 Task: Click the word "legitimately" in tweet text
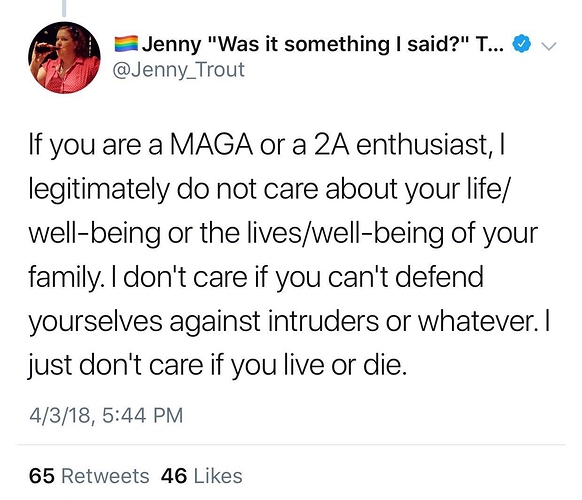click(99, 190)
